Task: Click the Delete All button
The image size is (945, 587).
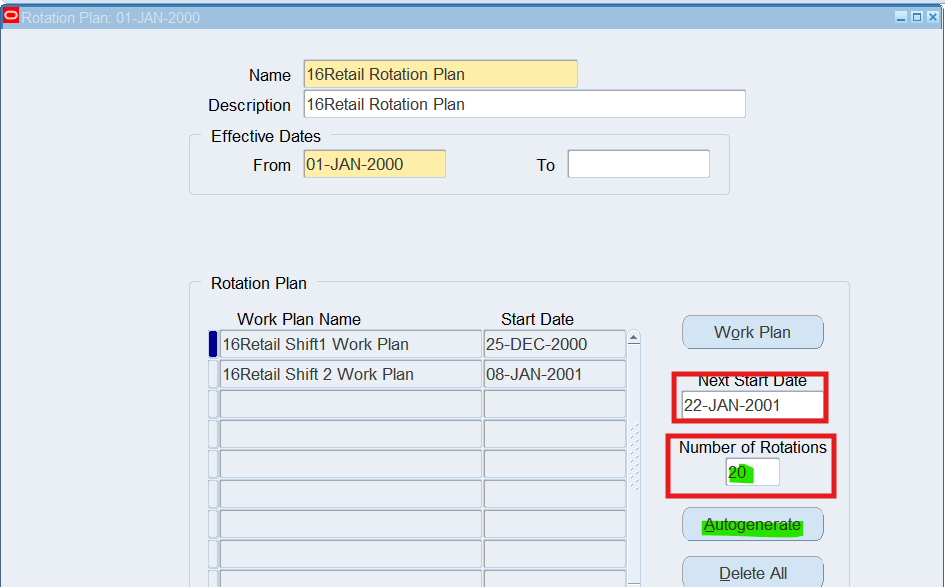Action: 752,573
